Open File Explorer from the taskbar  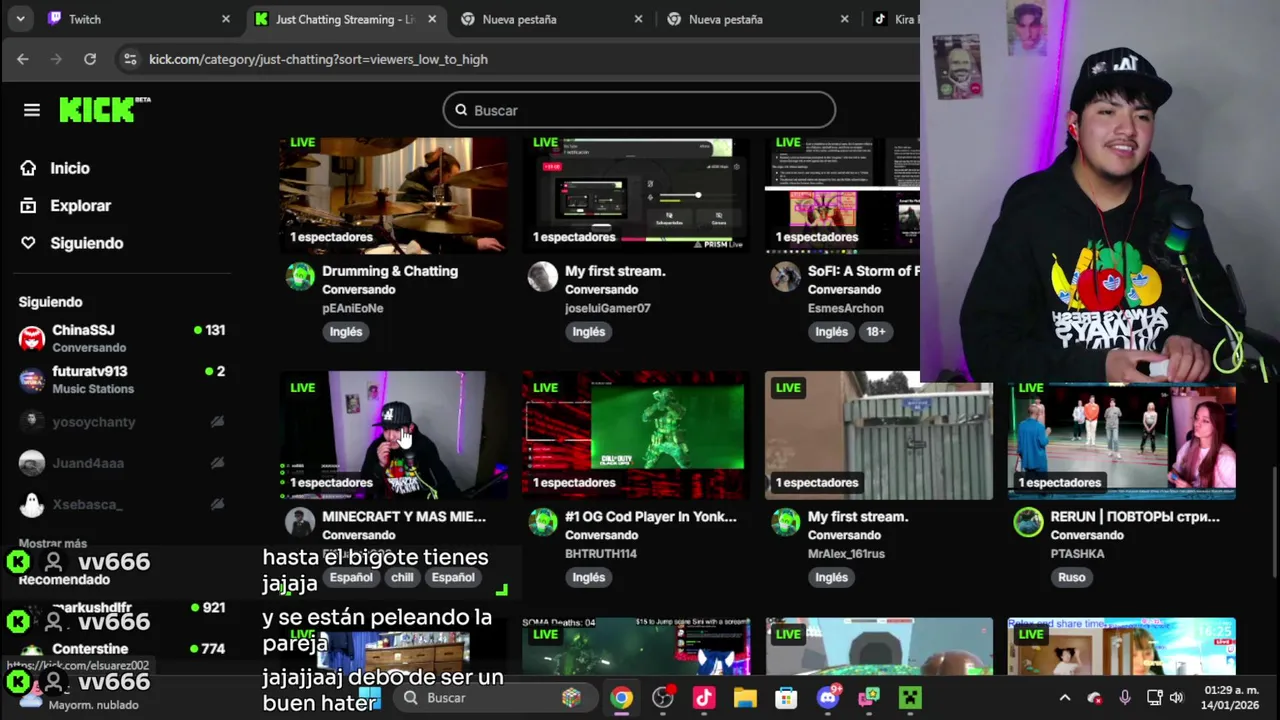(x=745, y=698)
